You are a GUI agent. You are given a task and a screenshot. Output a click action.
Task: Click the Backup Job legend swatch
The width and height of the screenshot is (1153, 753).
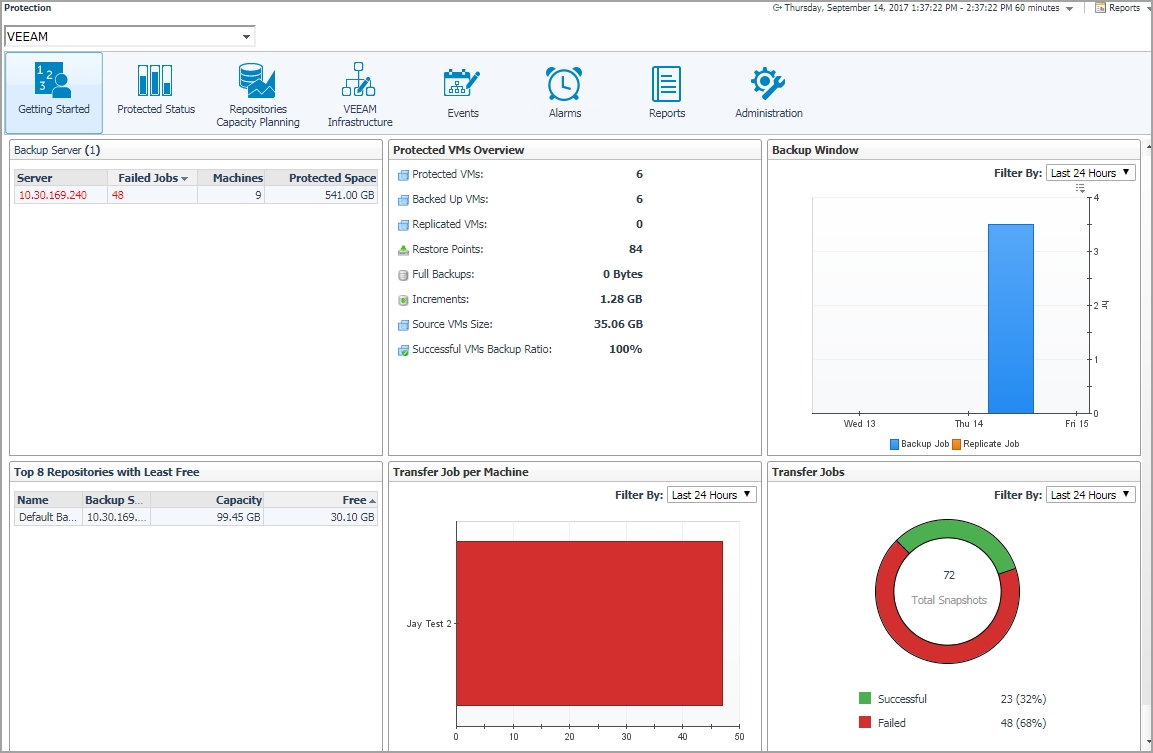point(895,444)
